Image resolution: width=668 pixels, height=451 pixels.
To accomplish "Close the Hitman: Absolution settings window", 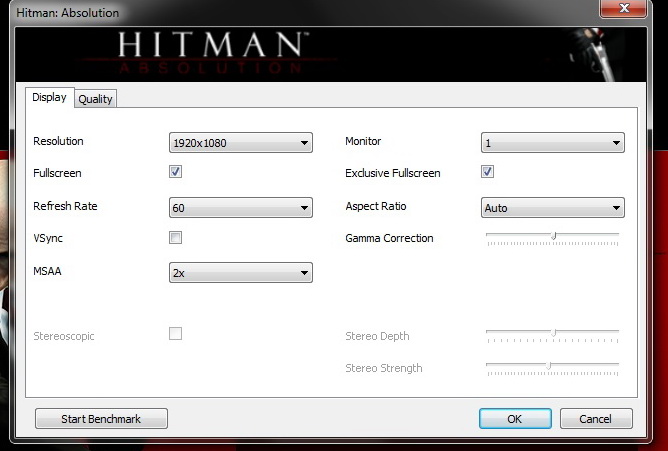I will pos(624,8).
